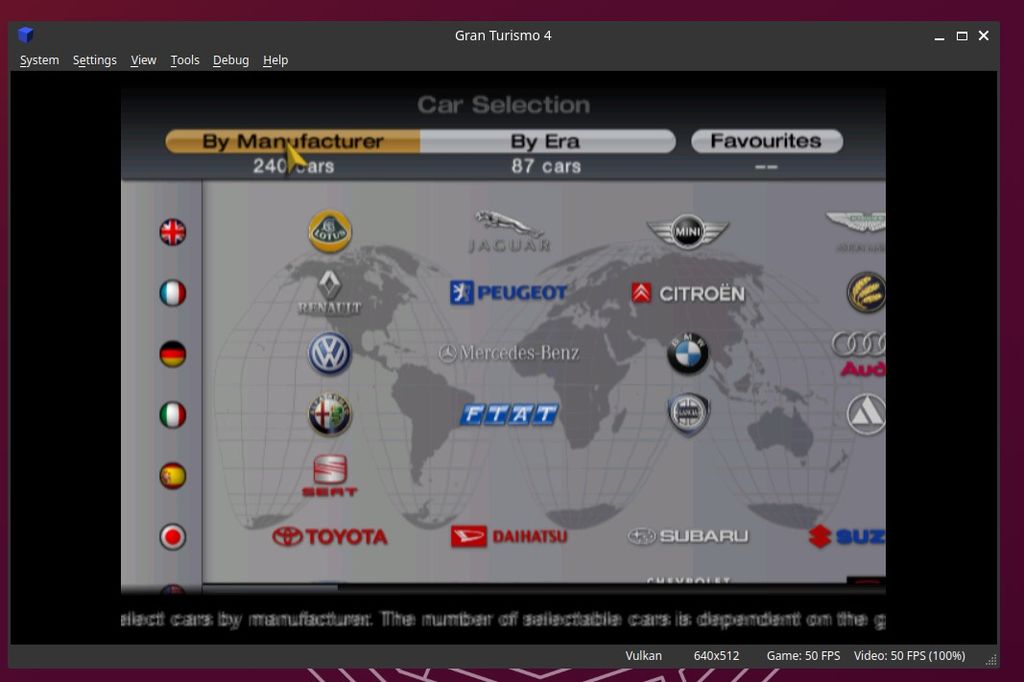Choose the Daihatsu manufacturer icon
Screen dimensions: 1024x682
click(507, 536)
